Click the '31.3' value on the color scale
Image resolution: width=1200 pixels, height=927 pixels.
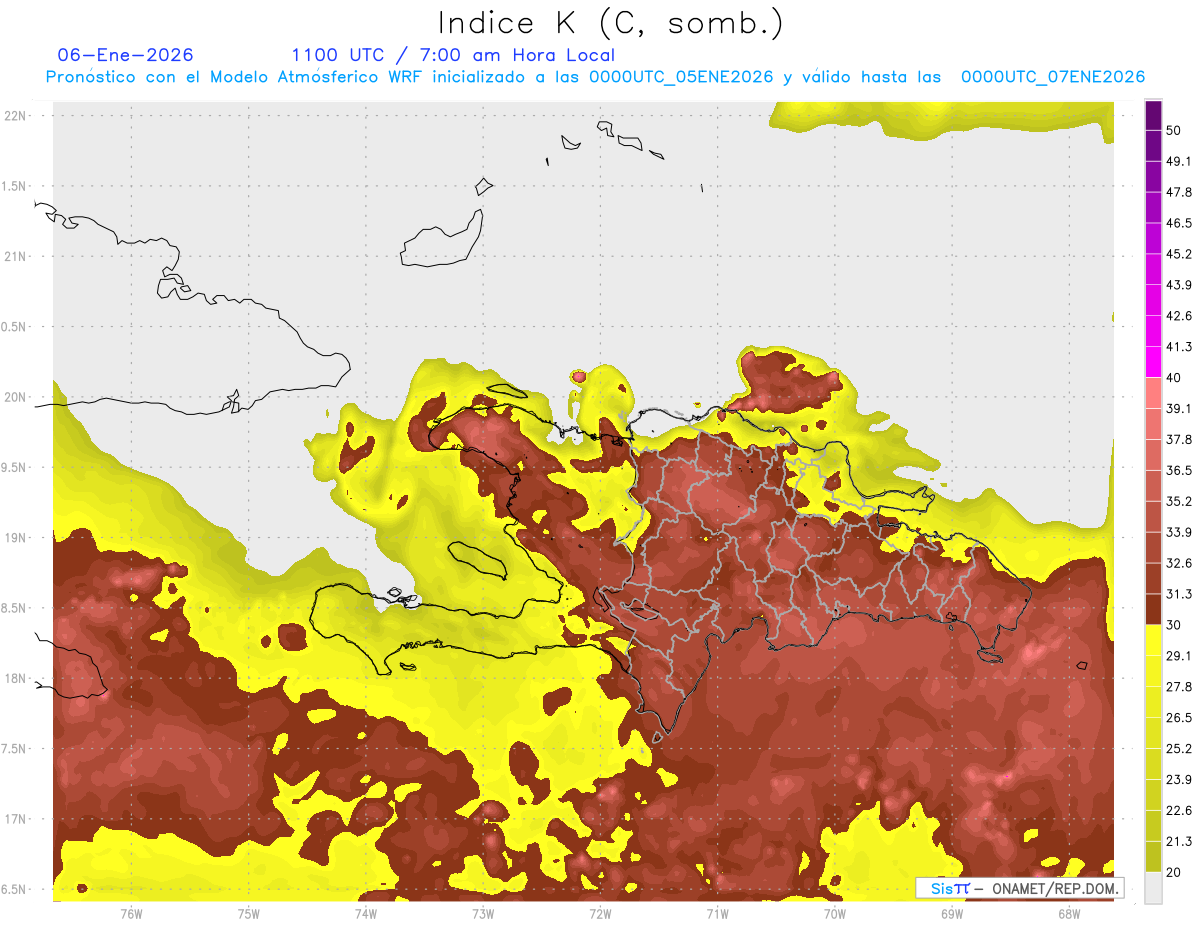[x=1179, y=594]
